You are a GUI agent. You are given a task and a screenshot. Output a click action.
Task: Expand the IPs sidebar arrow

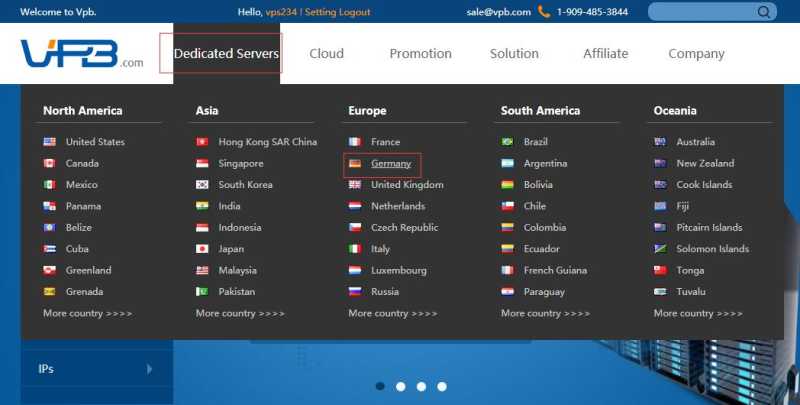click(x=149, y=369)
